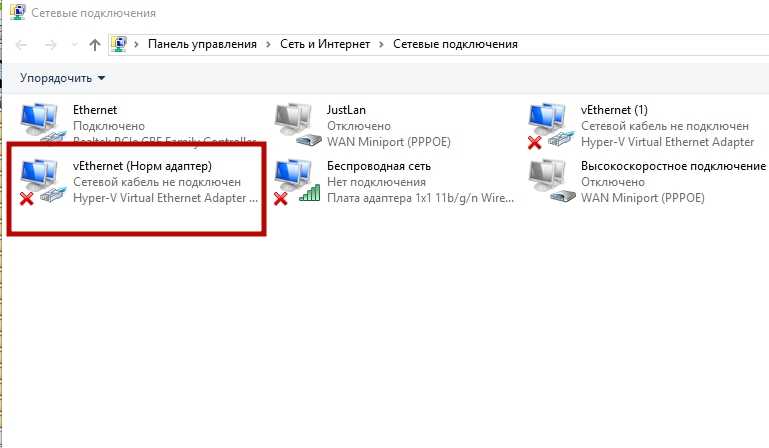Click the JustLan connection name
Image resolution: width=769 pixels, height=448 pixels.
pos(346,110)
